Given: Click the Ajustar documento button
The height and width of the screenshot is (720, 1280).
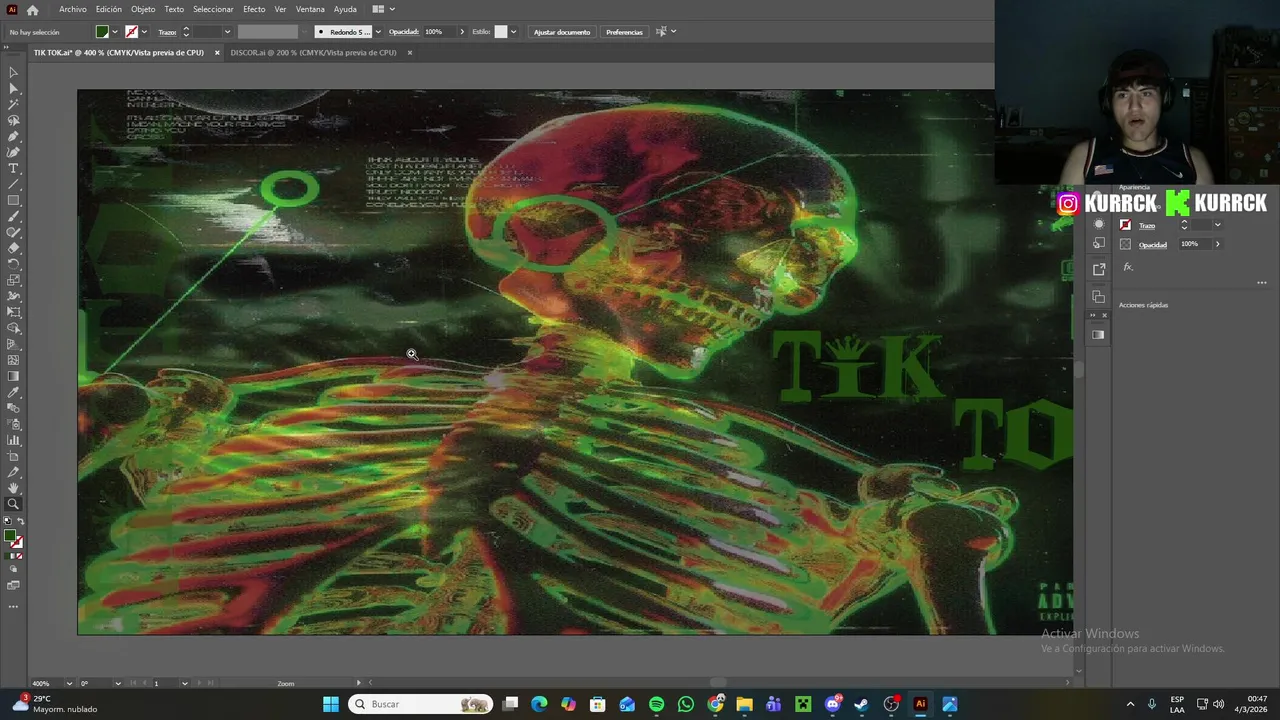Looking at the screenshot, I should pos(562,32).
